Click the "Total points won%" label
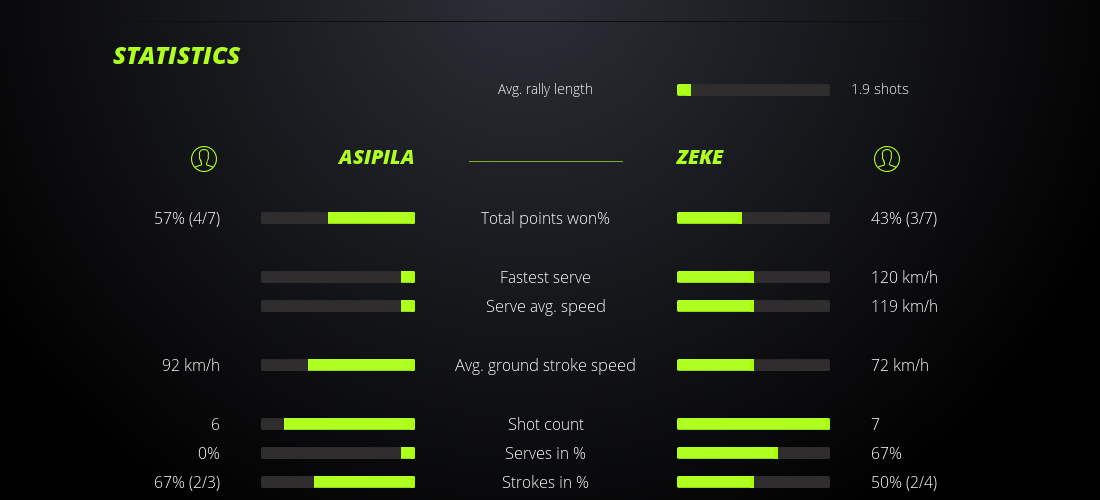1100x500 pixels. coord(545,218)
